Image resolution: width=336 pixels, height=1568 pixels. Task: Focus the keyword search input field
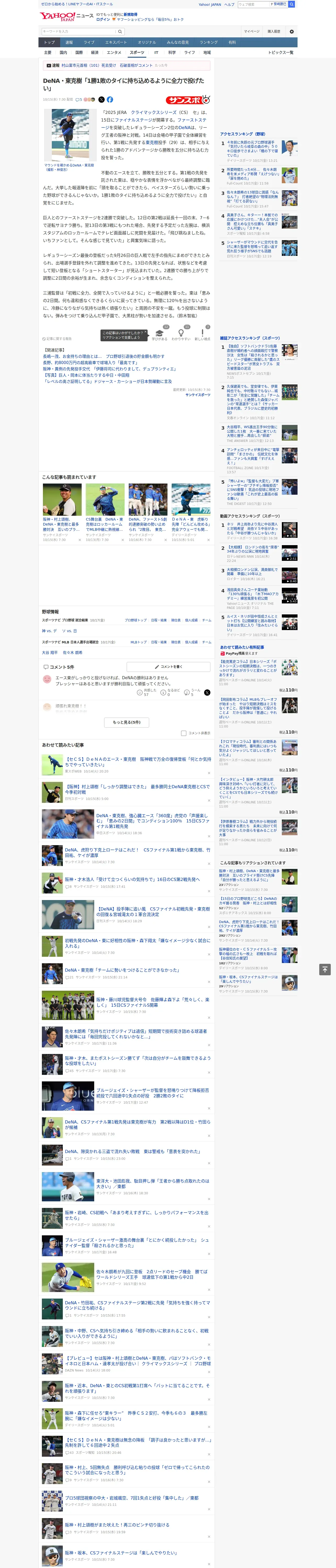(x=79, y=32)
